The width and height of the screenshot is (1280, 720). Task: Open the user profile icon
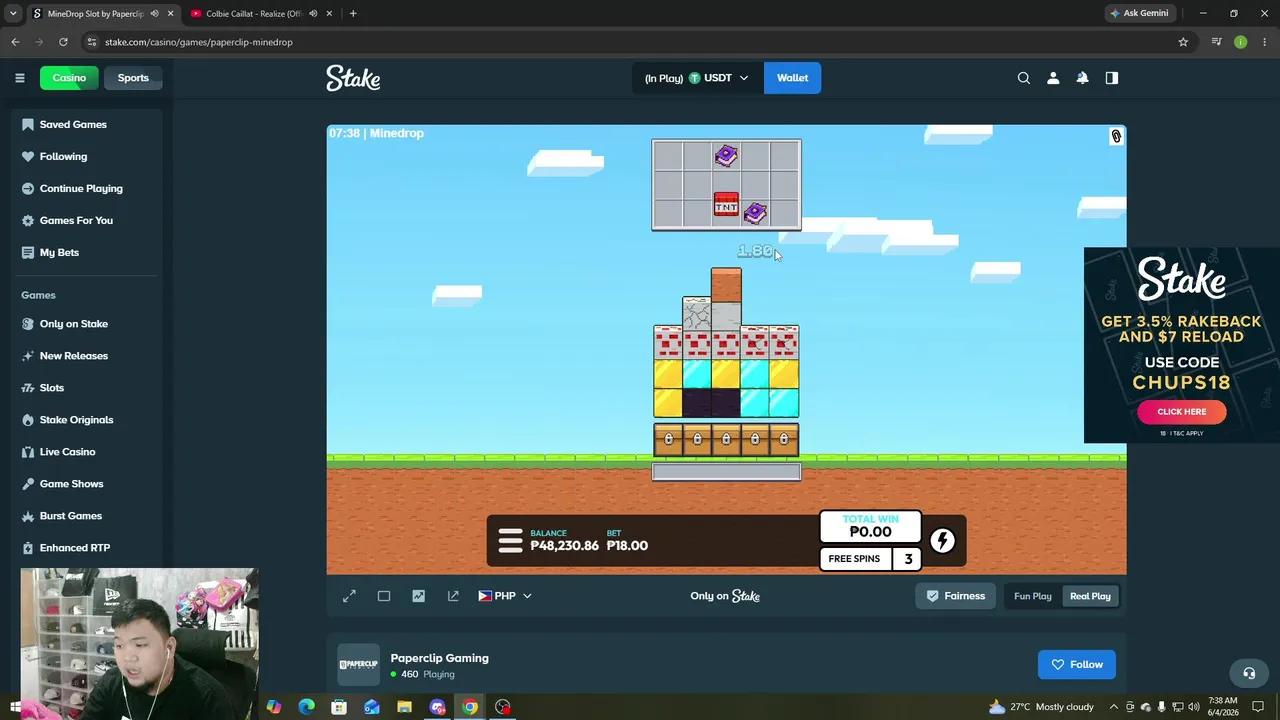pos(1053,78)
